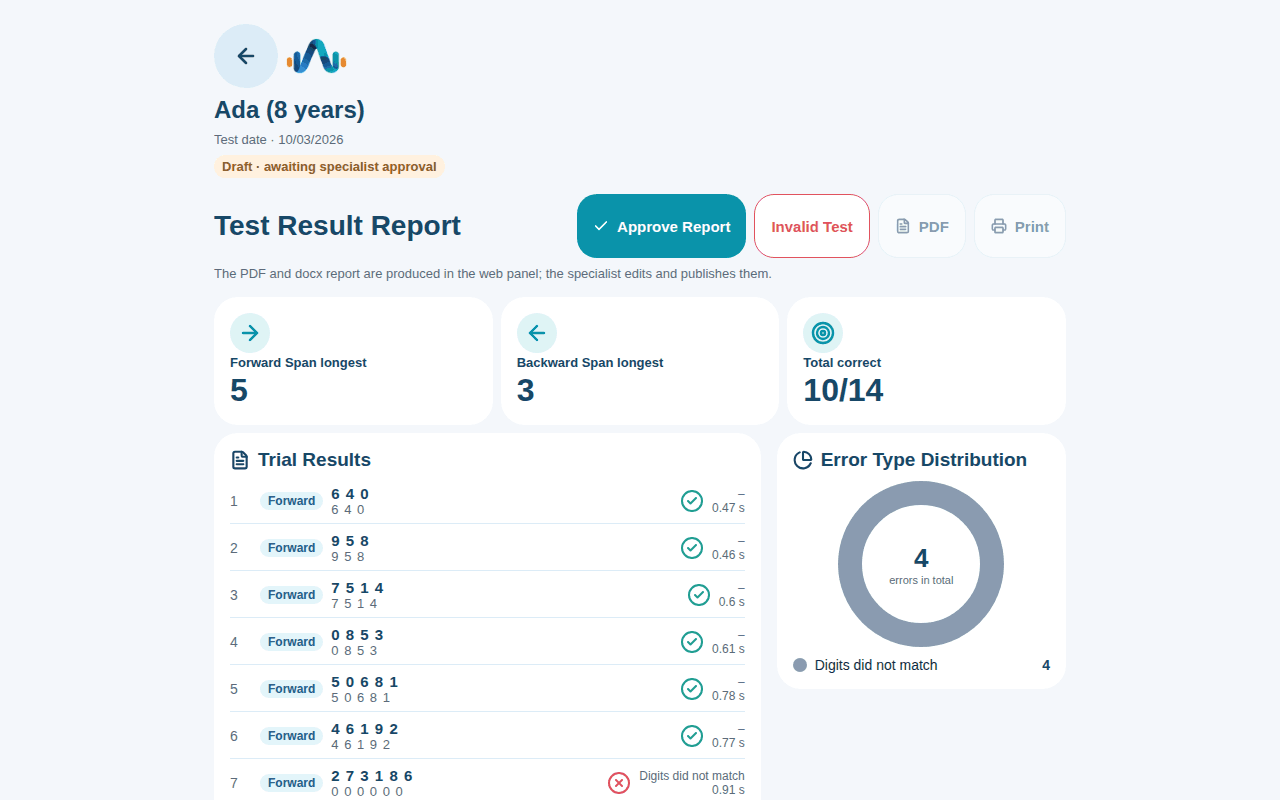Click the Backward Span left-arrow icon

(x=537, y=333)
